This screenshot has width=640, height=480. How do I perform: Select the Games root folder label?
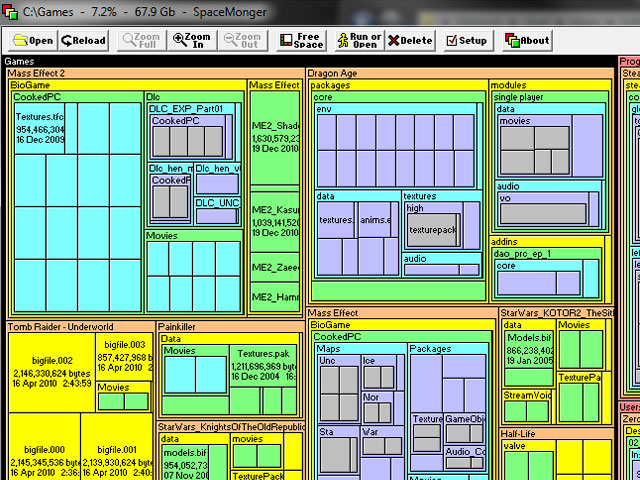tap(19, 62)
